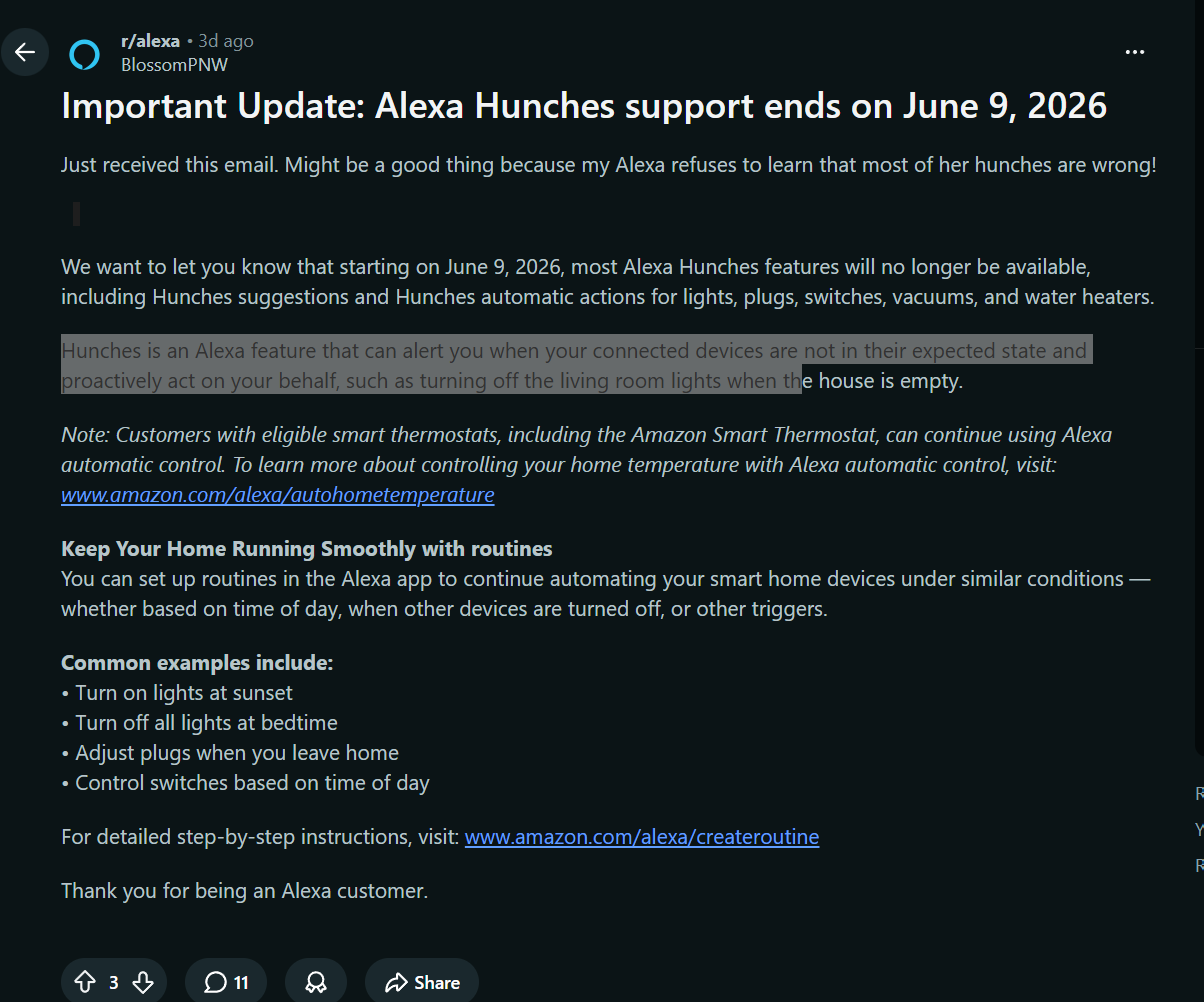Downvote the Alexa Hunches post

coord(143,983)
